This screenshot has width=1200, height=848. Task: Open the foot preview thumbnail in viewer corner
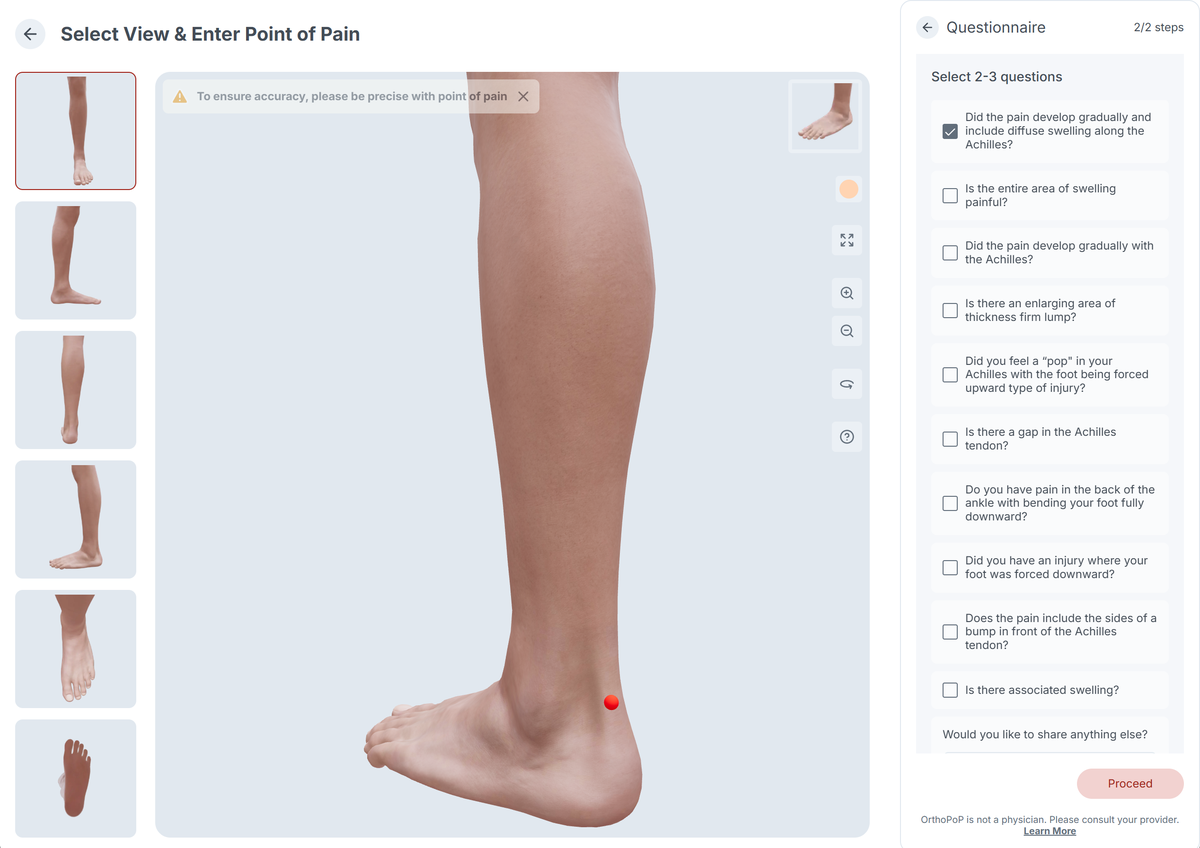tap(822, 116)
